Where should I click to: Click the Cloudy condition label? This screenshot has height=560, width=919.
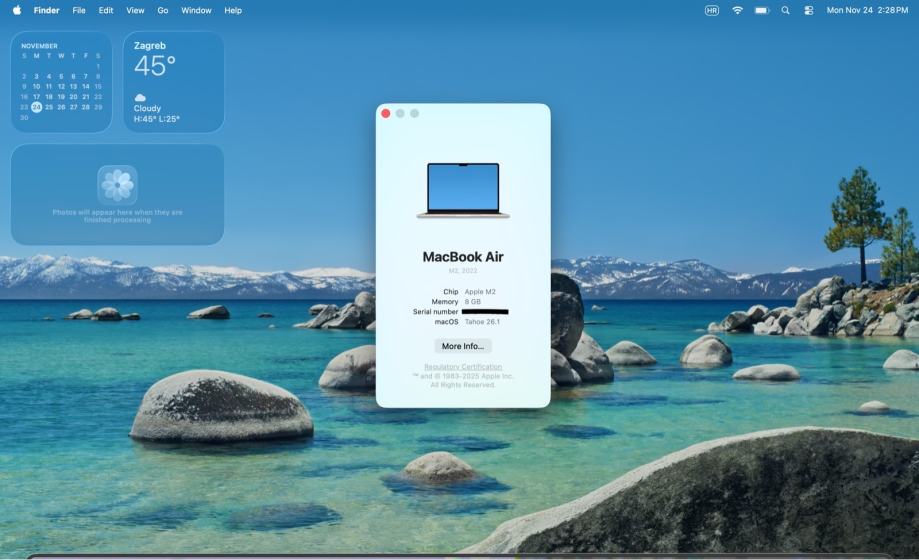tap(147, 108)
